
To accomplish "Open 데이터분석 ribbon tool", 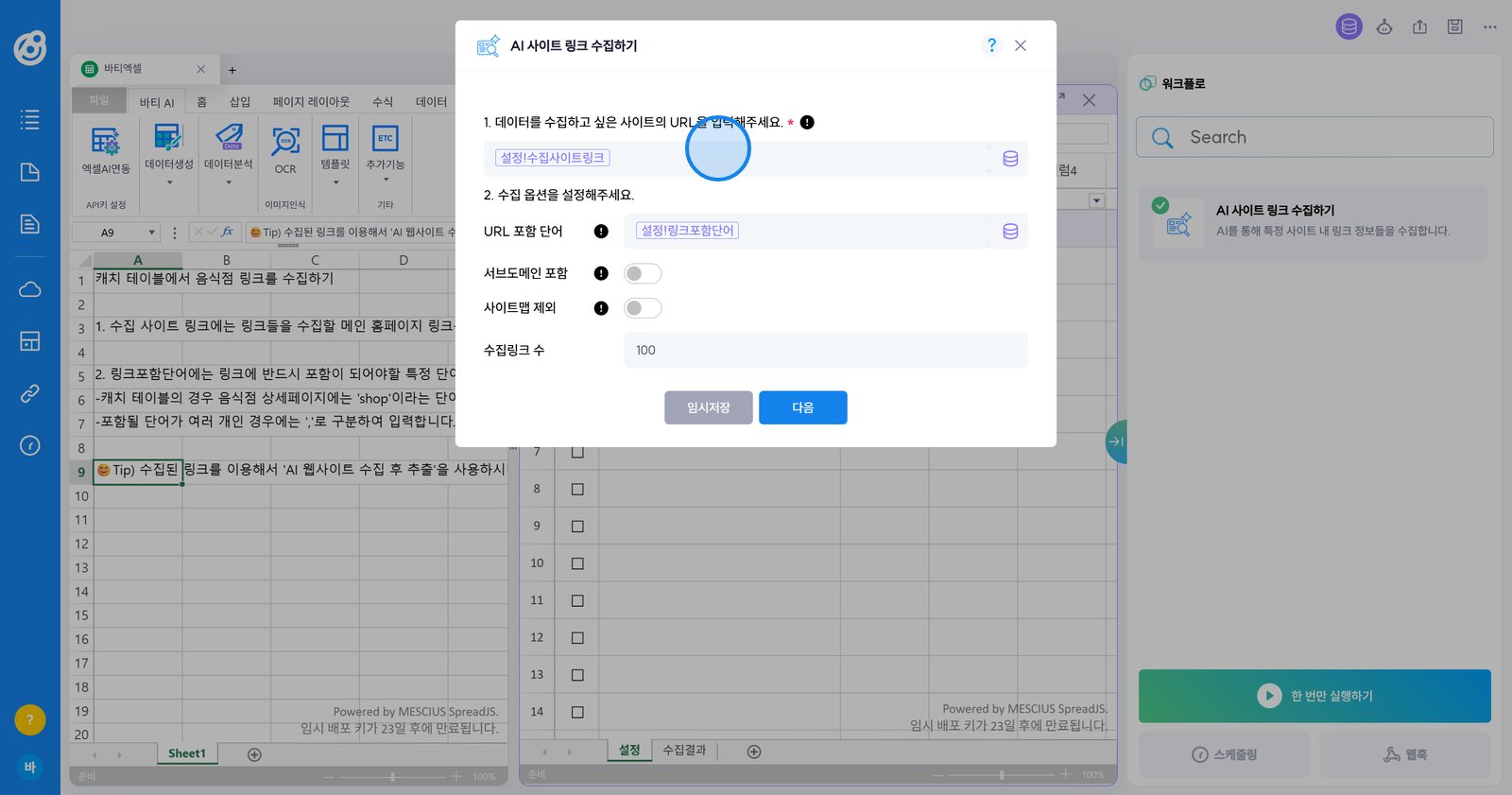I will point(229,147).
